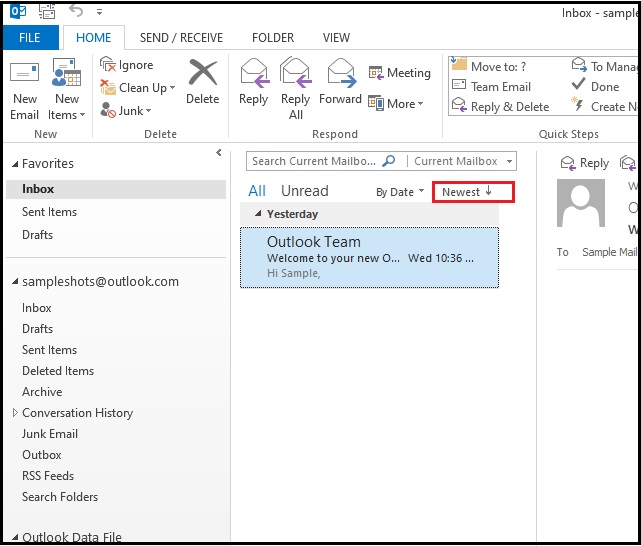Open the New Items menu icon

pos(66,72)
